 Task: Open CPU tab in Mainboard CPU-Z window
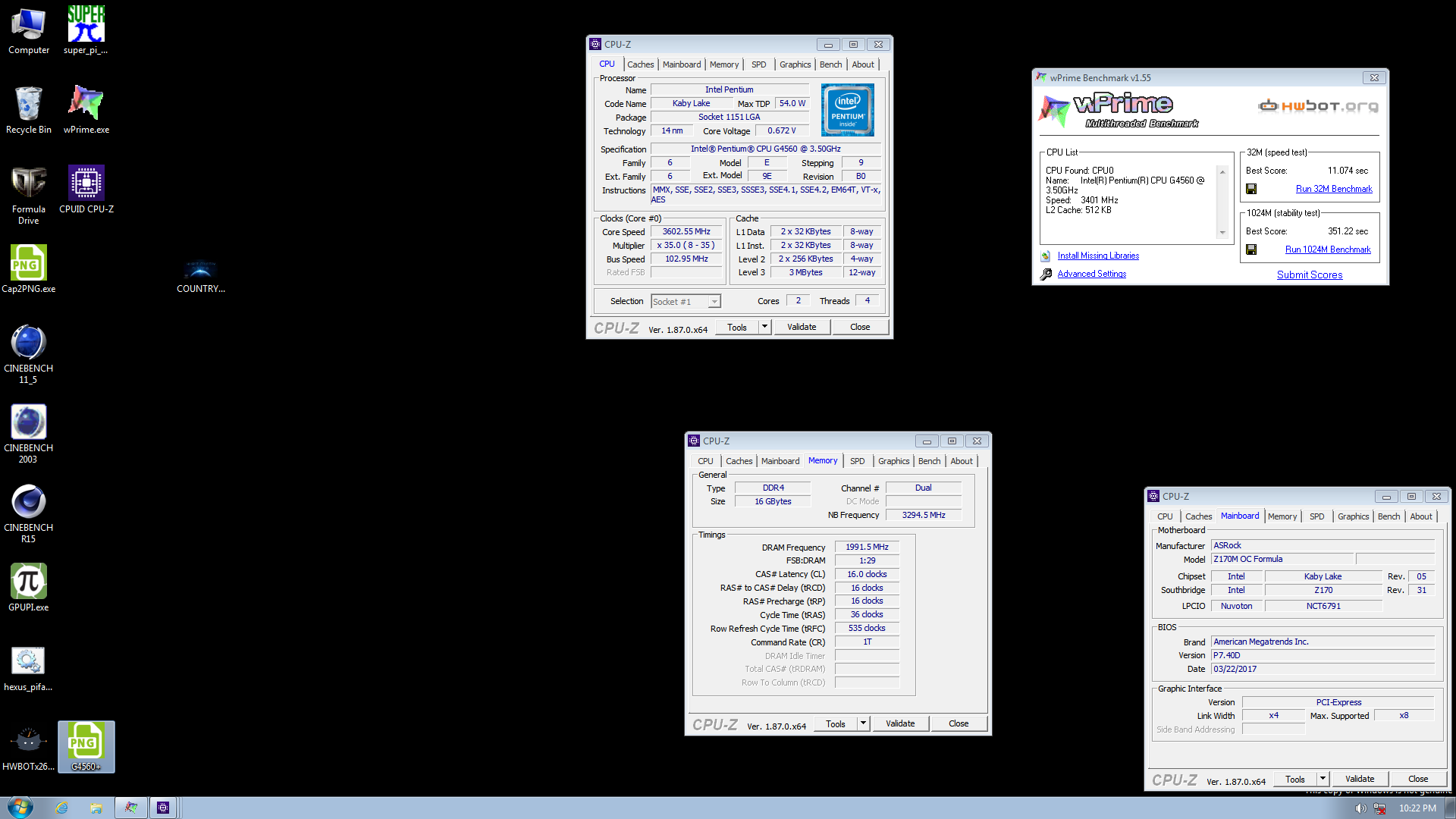coord(1165,516)
